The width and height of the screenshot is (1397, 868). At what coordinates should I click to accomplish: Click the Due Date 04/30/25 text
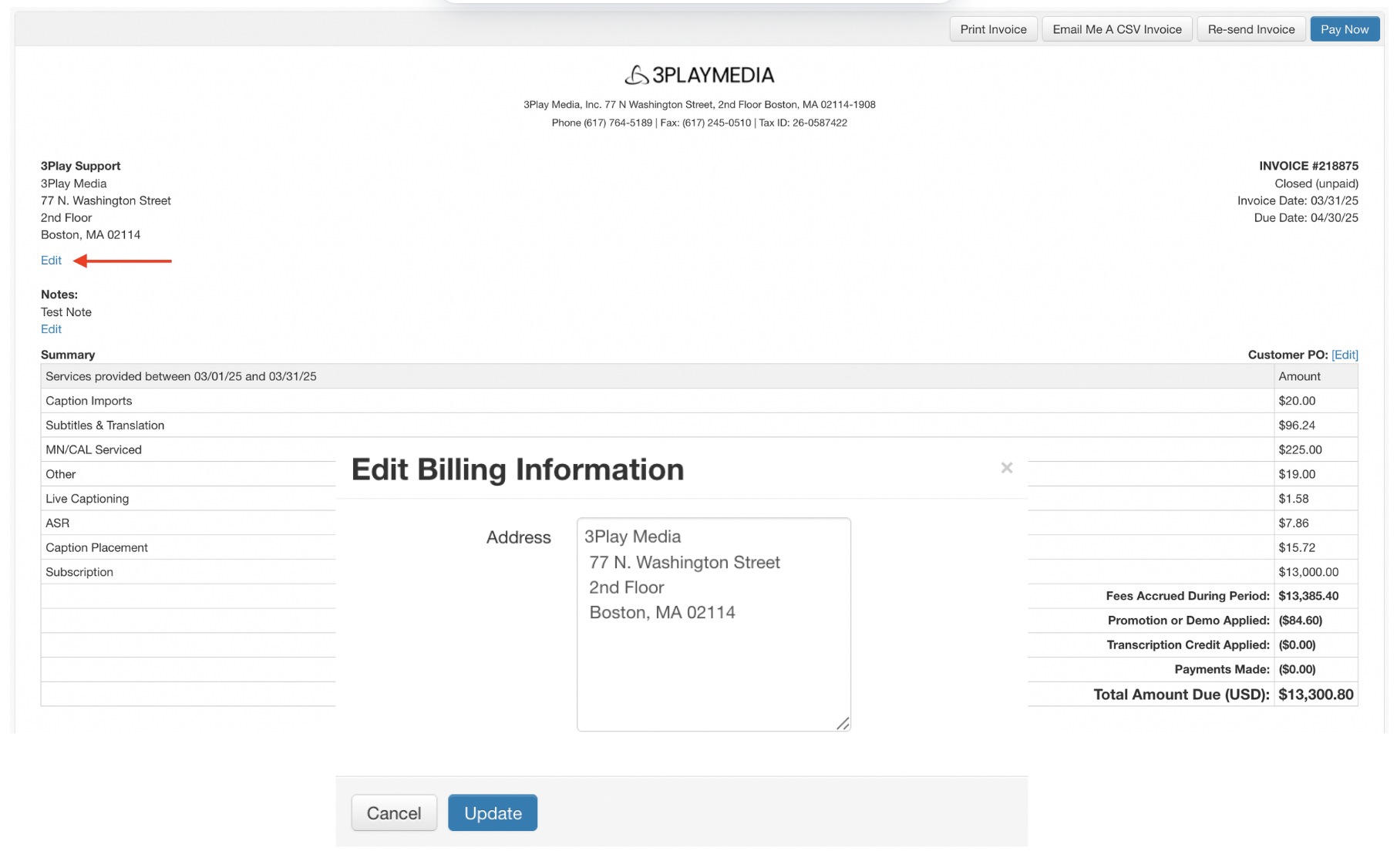pos(1306,218)
